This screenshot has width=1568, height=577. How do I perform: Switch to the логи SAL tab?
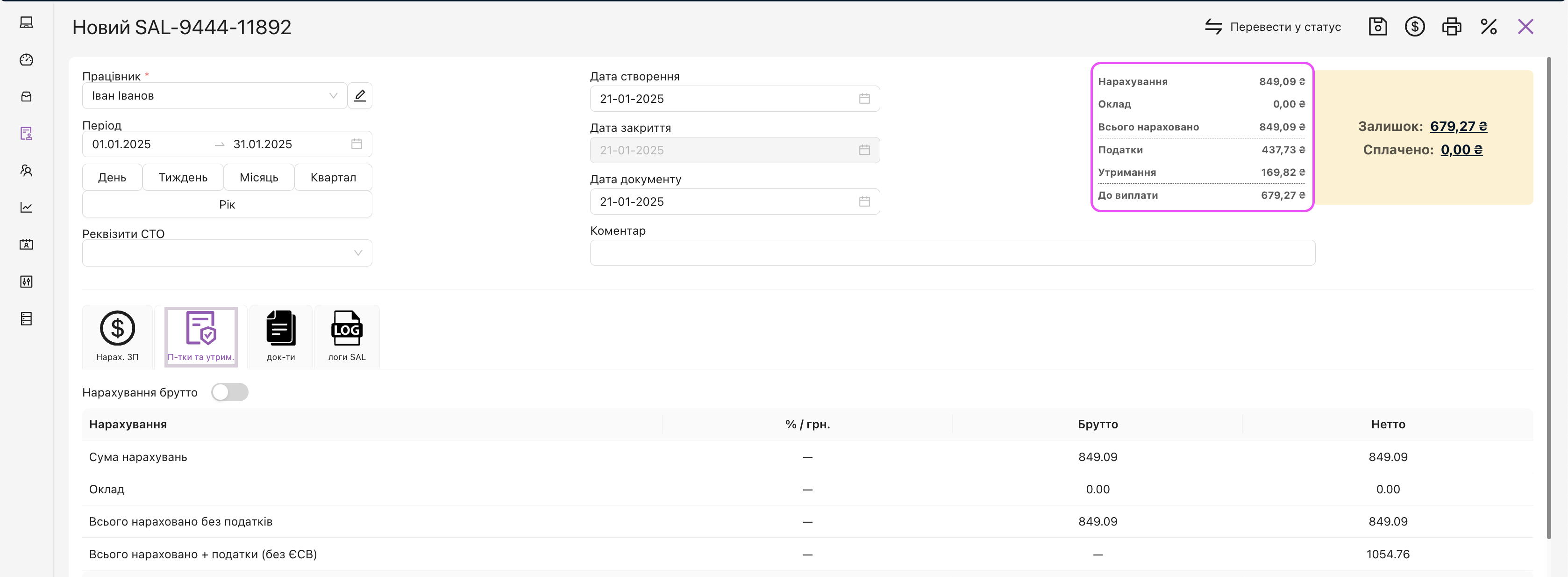[347, 336]
